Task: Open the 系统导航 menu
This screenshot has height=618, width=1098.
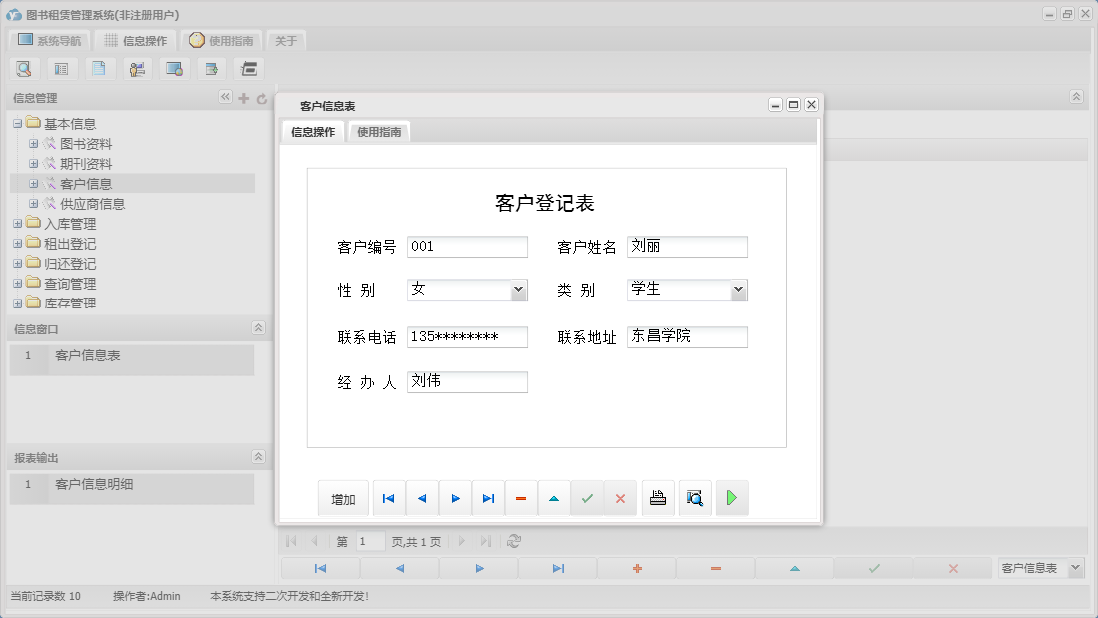Action: [48, 40]
